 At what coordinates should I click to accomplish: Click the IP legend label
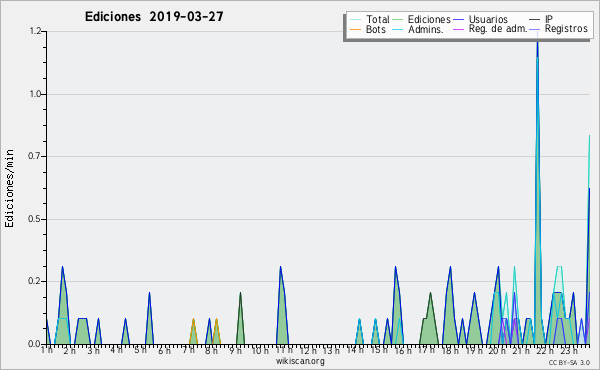[x=549, y=19]
